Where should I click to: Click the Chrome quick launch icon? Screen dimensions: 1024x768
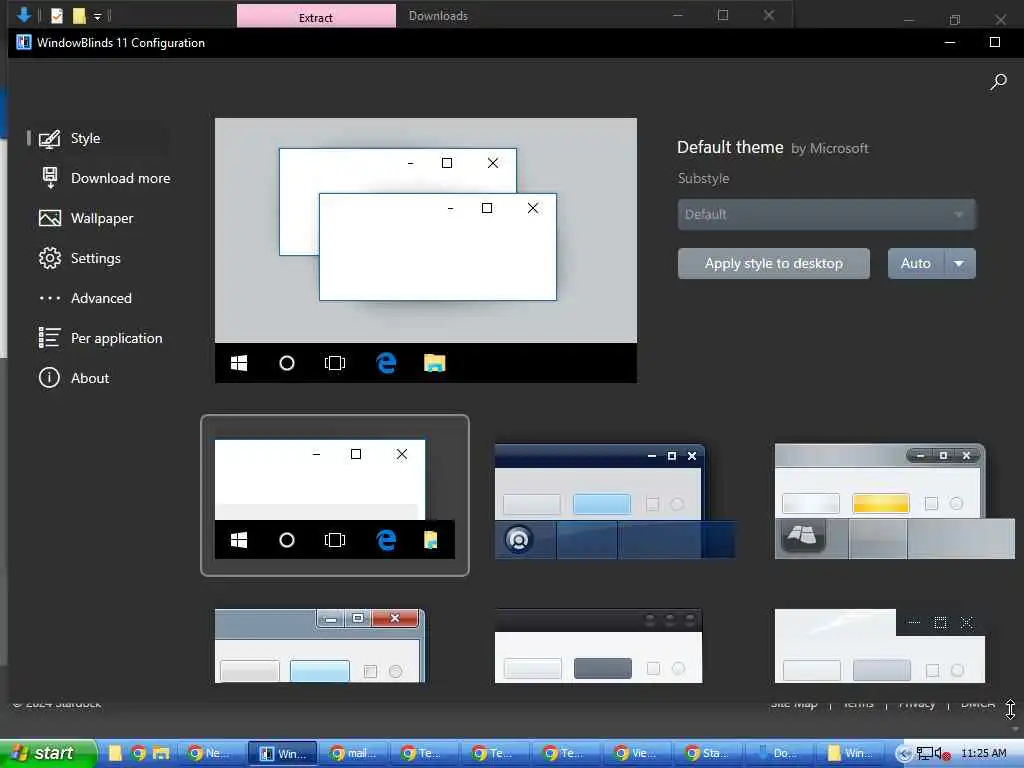pyautogui.click(x=138, y=753)
